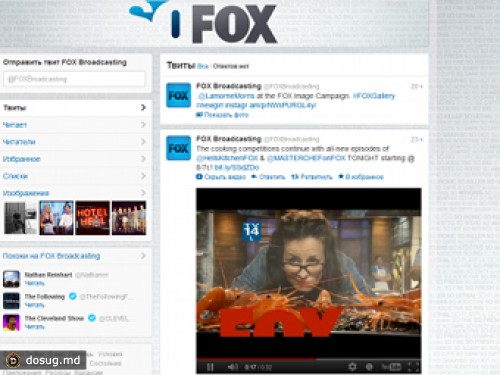Toggle fullscreen on the video player
The image size is (500, 375).
tap(413, 367)
